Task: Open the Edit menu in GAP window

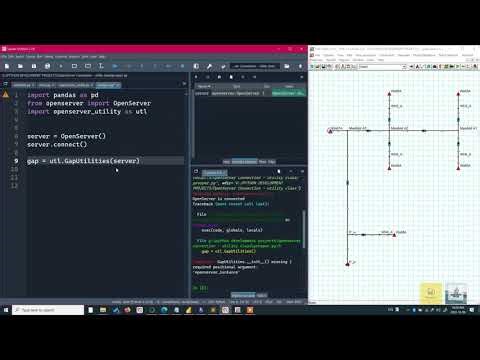Action: pos(349,55)
